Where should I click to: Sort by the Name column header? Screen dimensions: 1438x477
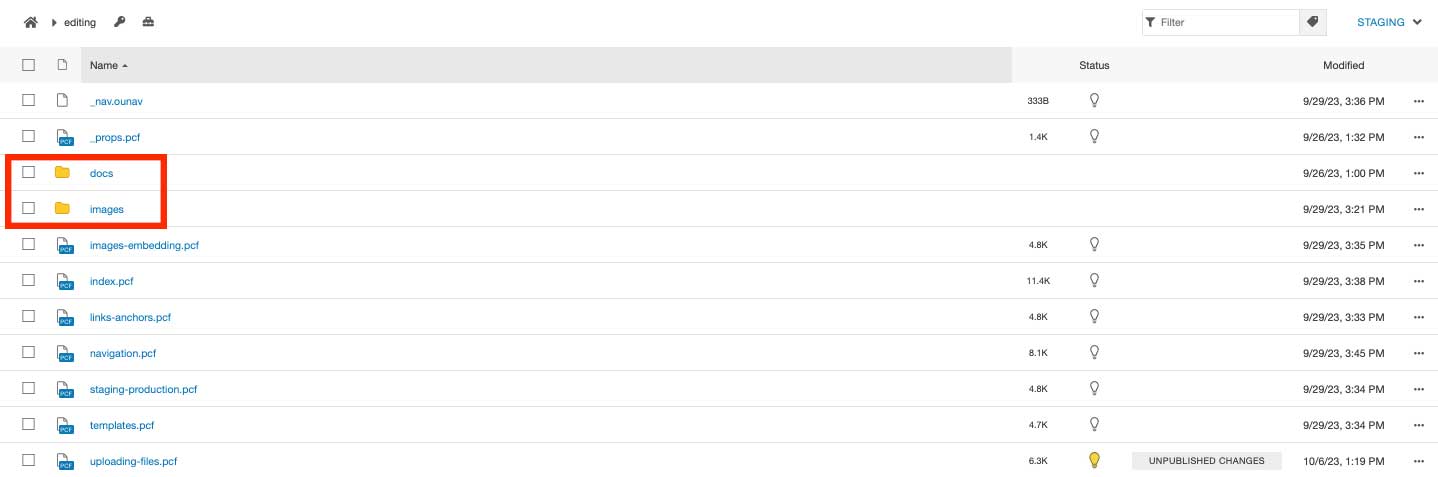point(109,65)
